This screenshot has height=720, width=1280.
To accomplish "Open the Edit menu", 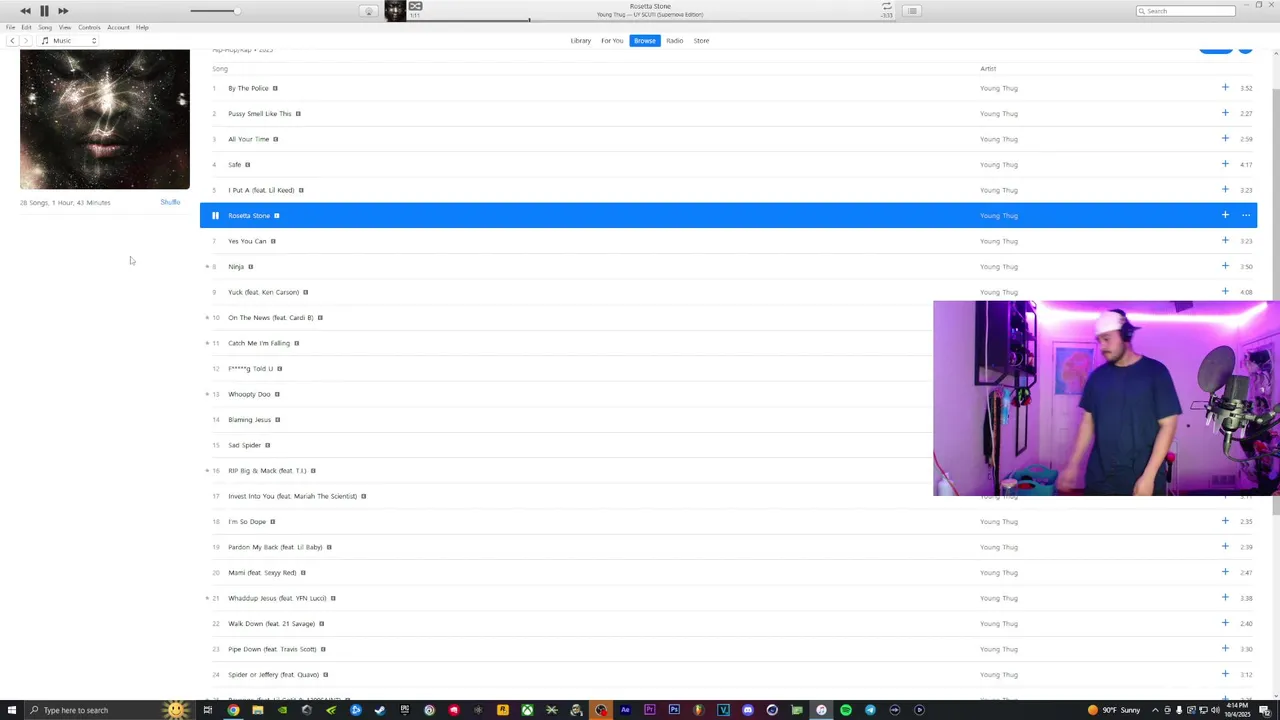I will [x=26, y=27].
